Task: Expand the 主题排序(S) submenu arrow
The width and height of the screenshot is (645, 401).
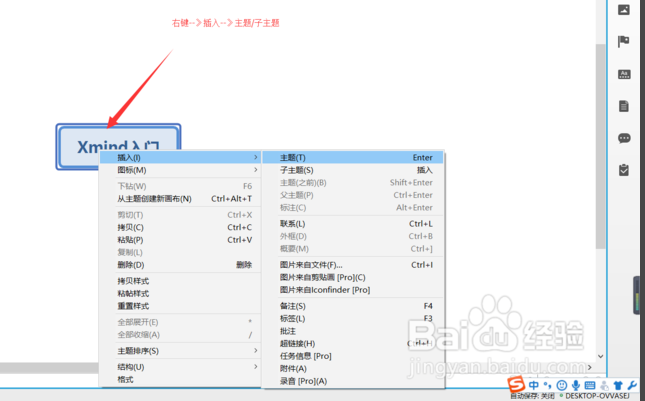Action: (255, 350)
